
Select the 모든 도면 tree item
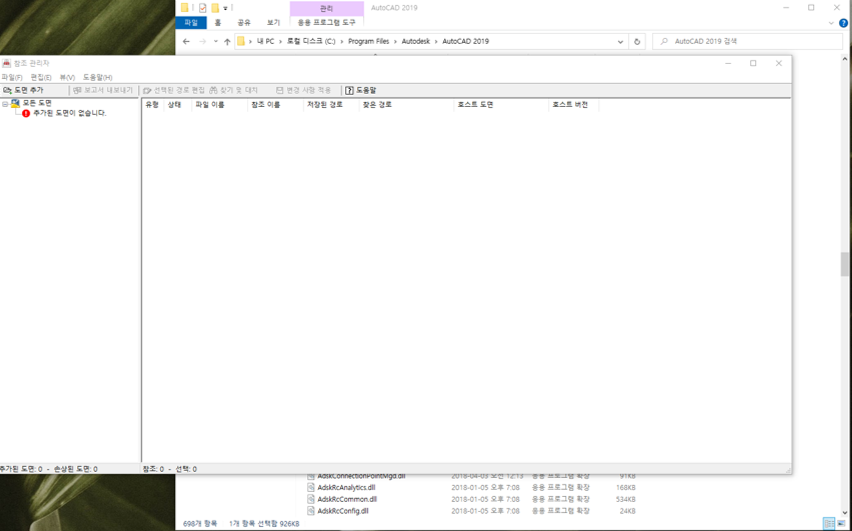click(x=37, y=103)
